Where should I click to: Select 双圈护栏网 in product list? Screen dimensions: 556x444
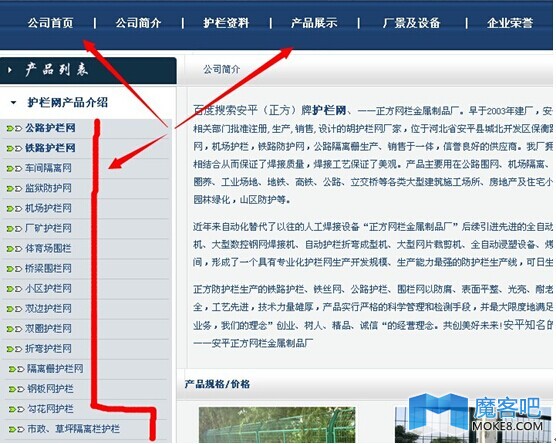(x=48, y=329)
